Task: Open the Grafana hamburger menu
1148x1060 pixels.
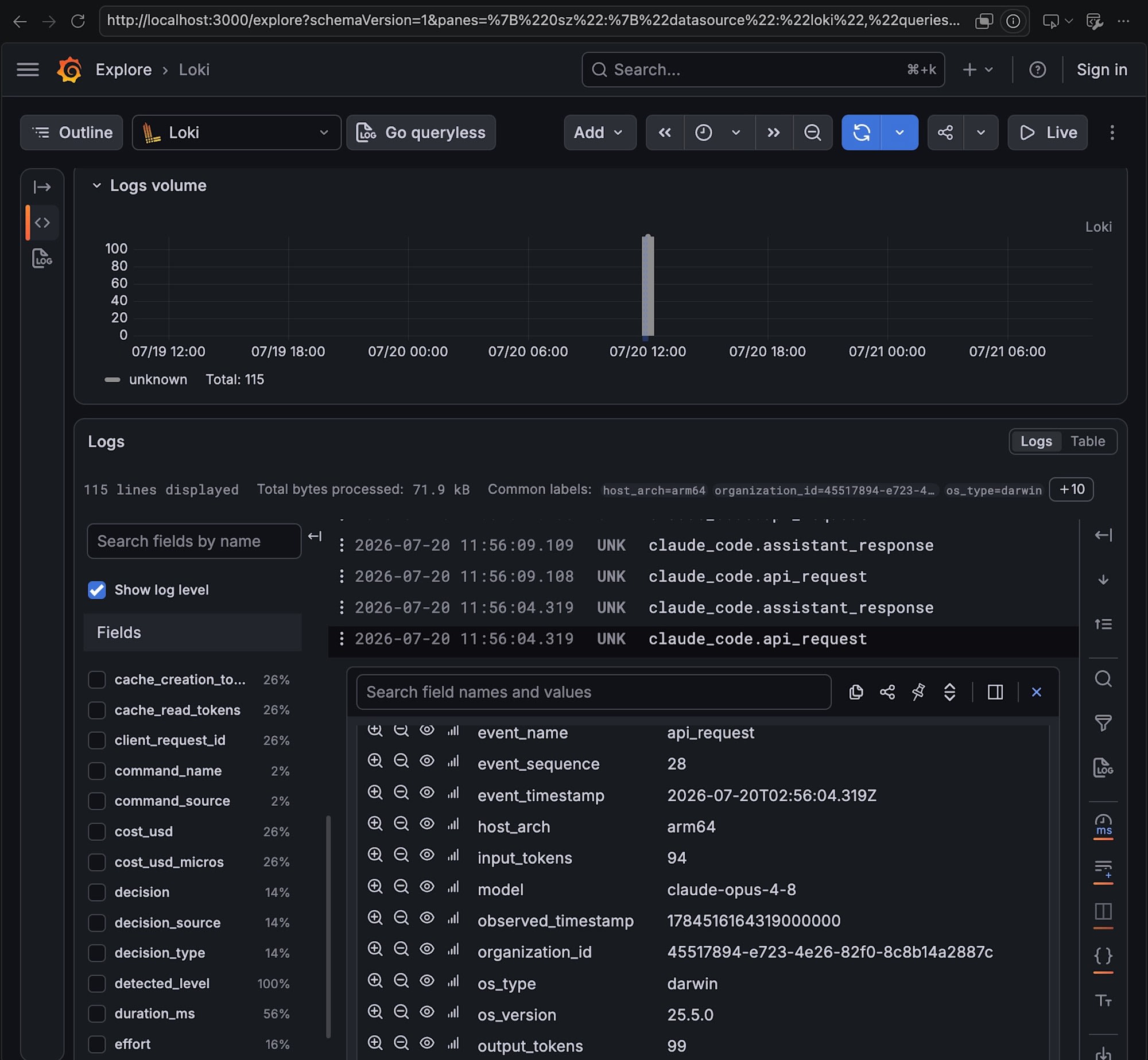Action: 28,69
